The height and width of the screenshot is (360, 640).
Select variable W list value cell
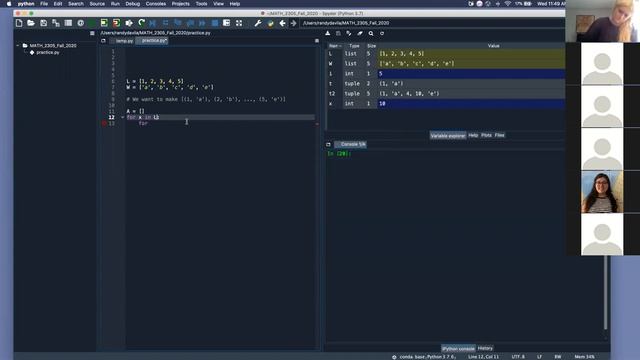click(x=471, y=64)
